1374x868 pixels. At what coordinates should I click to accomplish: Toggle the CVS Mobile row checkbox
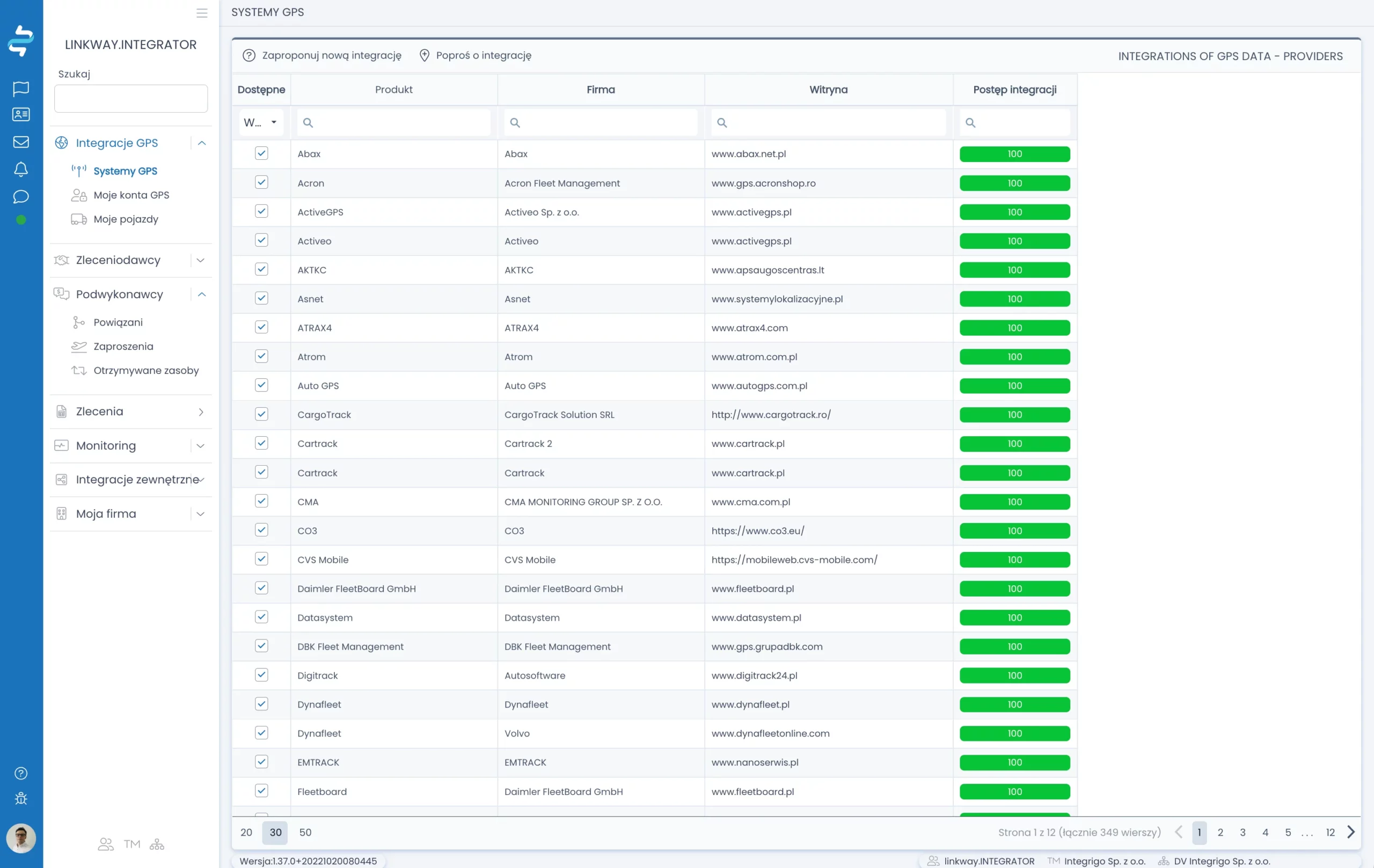(261, 560)
